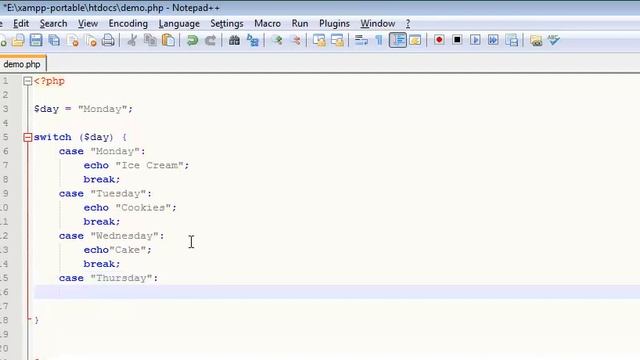The image size is (640, 360).
Task: Play back the recorded macro
Action: tap(475, 40)
